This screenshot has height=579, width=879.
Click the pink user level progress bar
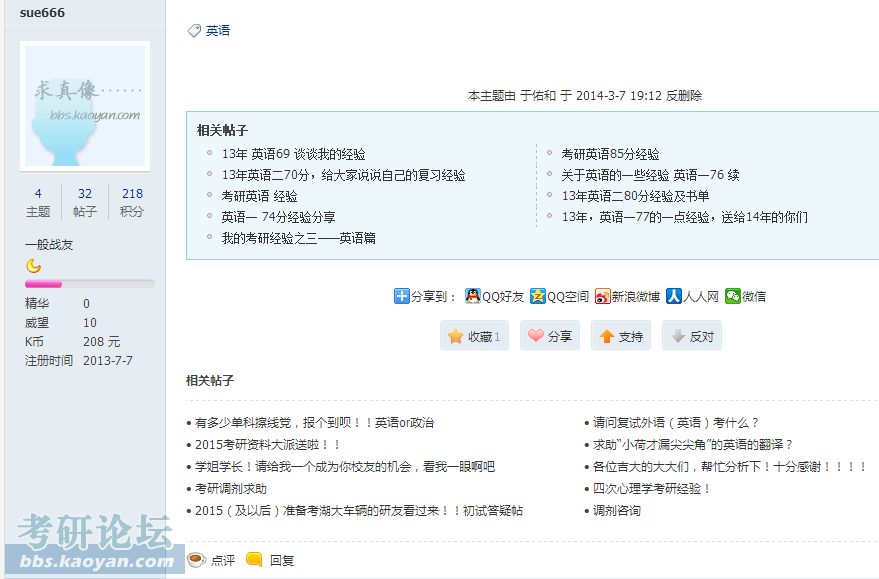pos(90,284)
